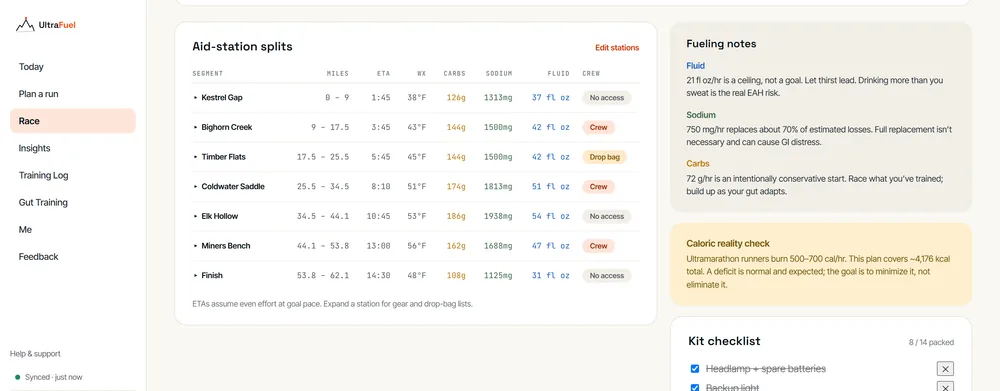Click the ETA column header
Viewport: 1000px width, 391px height.
pyautogui.click(x=383, y=73)
